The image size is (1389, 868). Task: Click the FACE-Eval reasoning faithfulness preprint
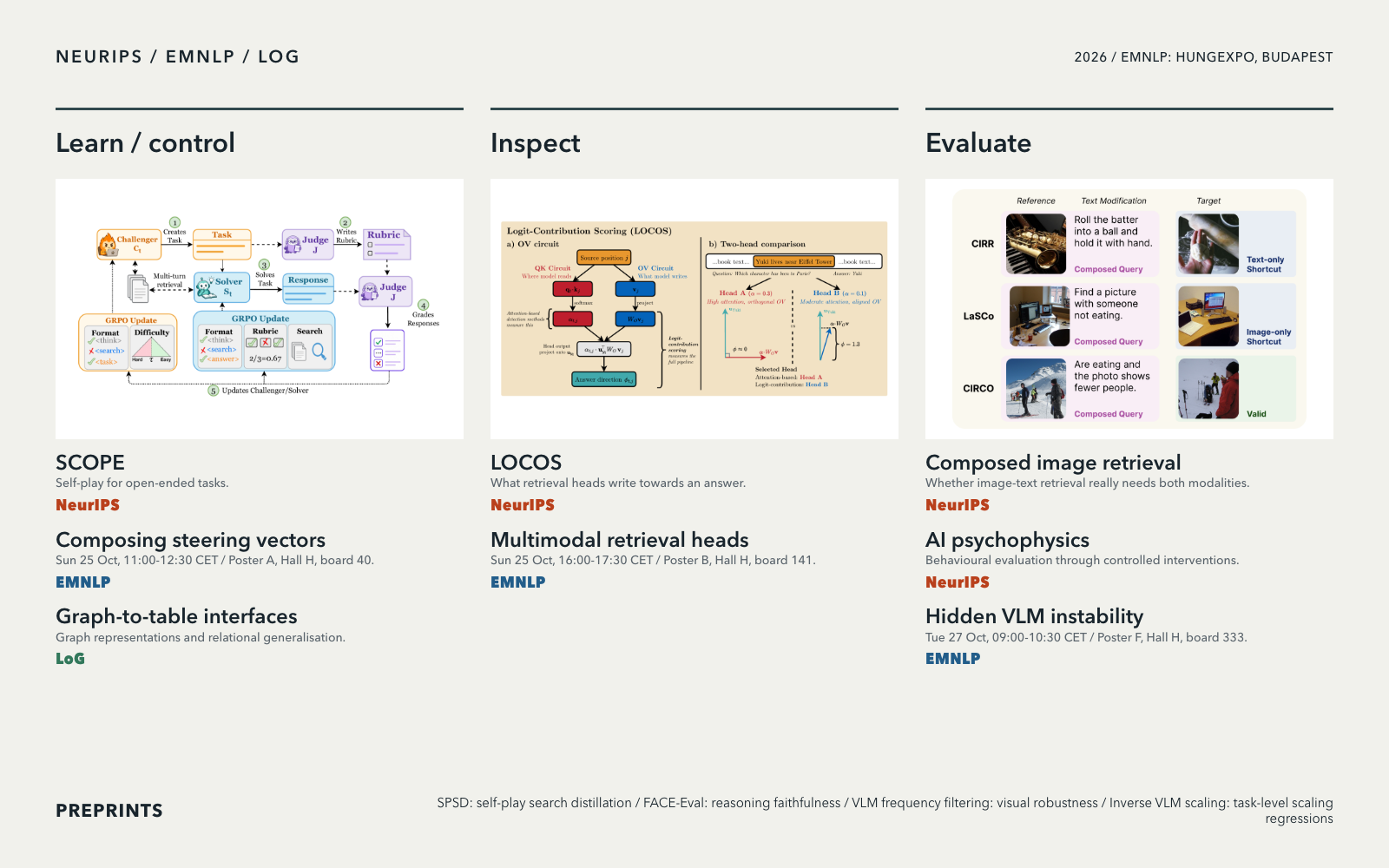click(x=741, y=803)
